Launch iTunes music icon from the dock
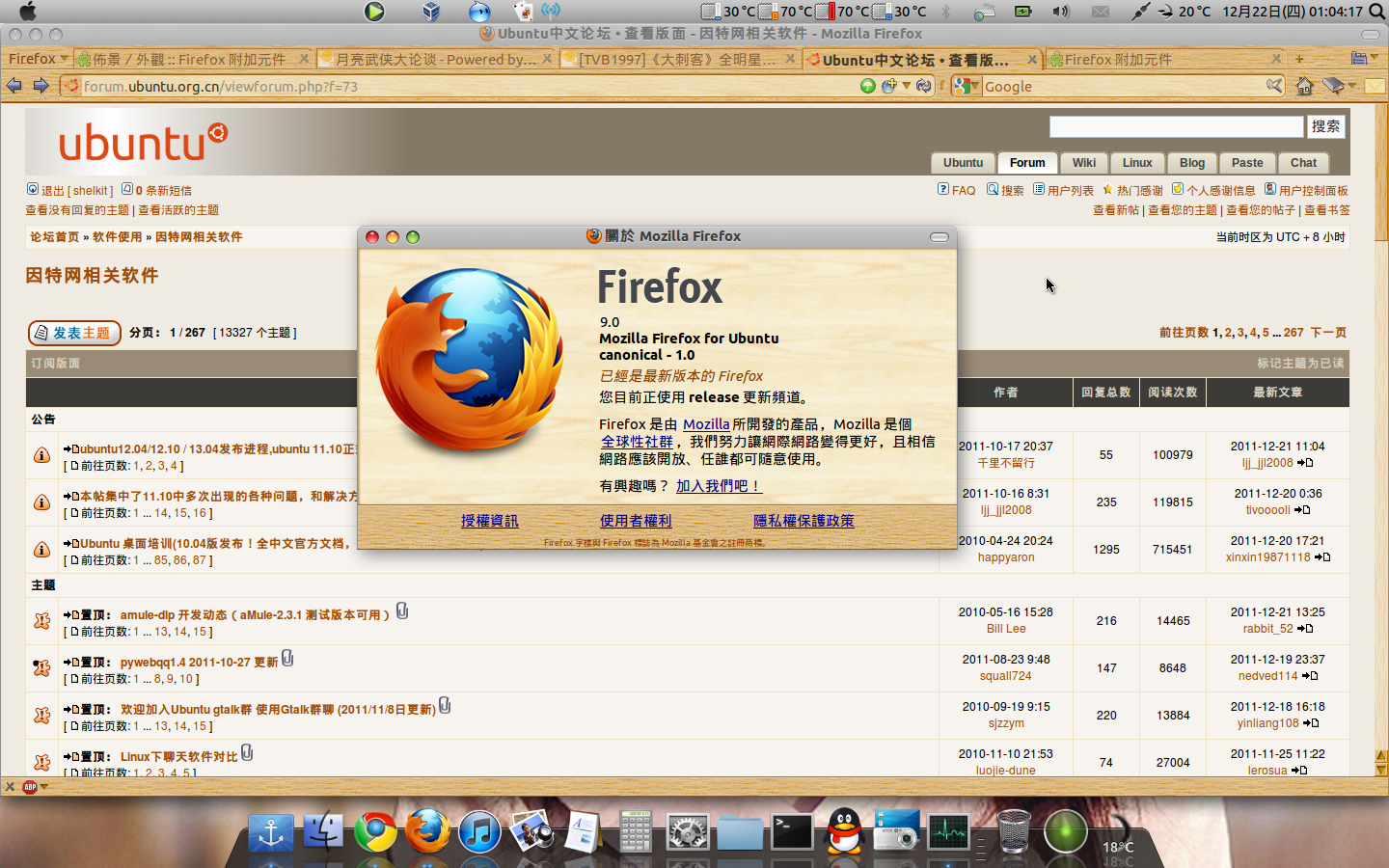1389x868 pixels. (479, 831)
